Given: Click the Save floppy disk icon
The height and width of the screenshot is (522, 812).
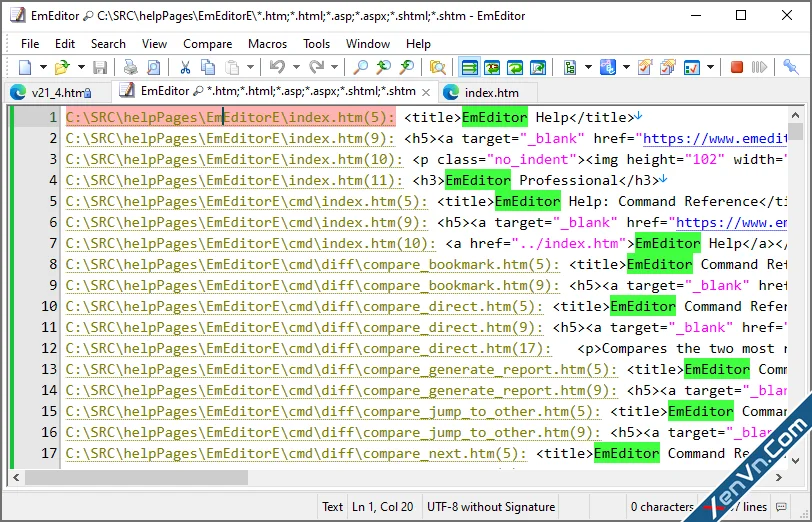Looking at the screenshot, I should click(x=100, y=67).
